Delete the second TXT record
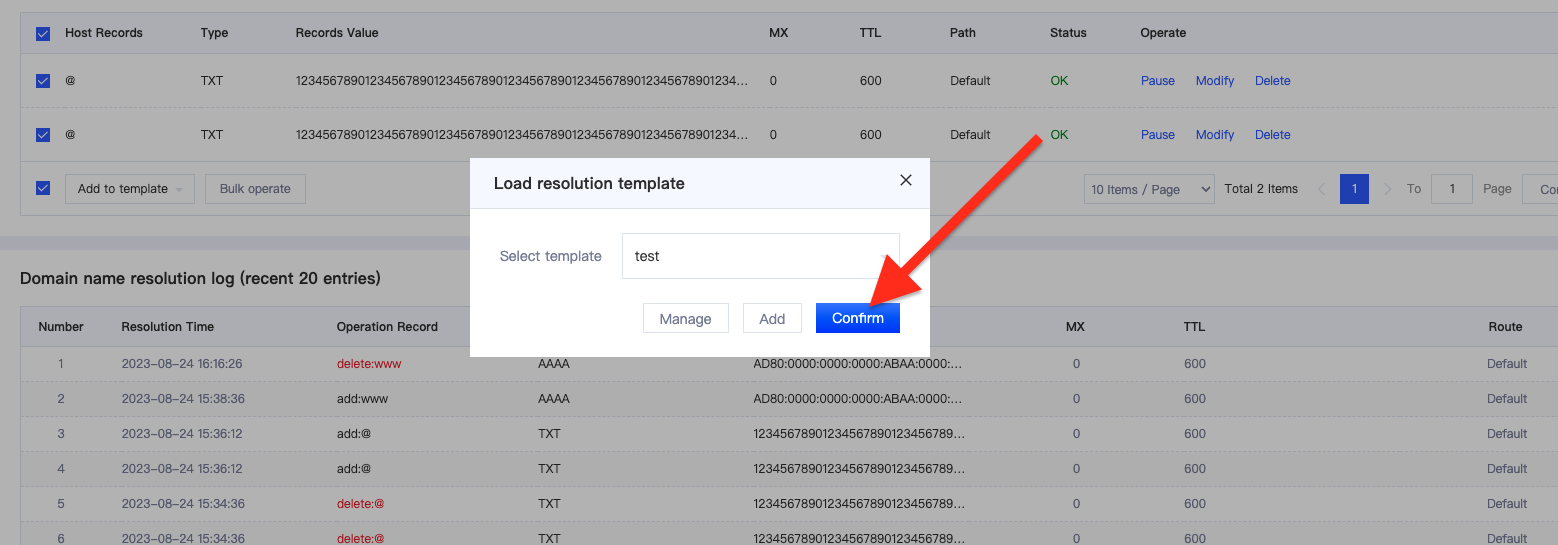 coord(1272,135)
